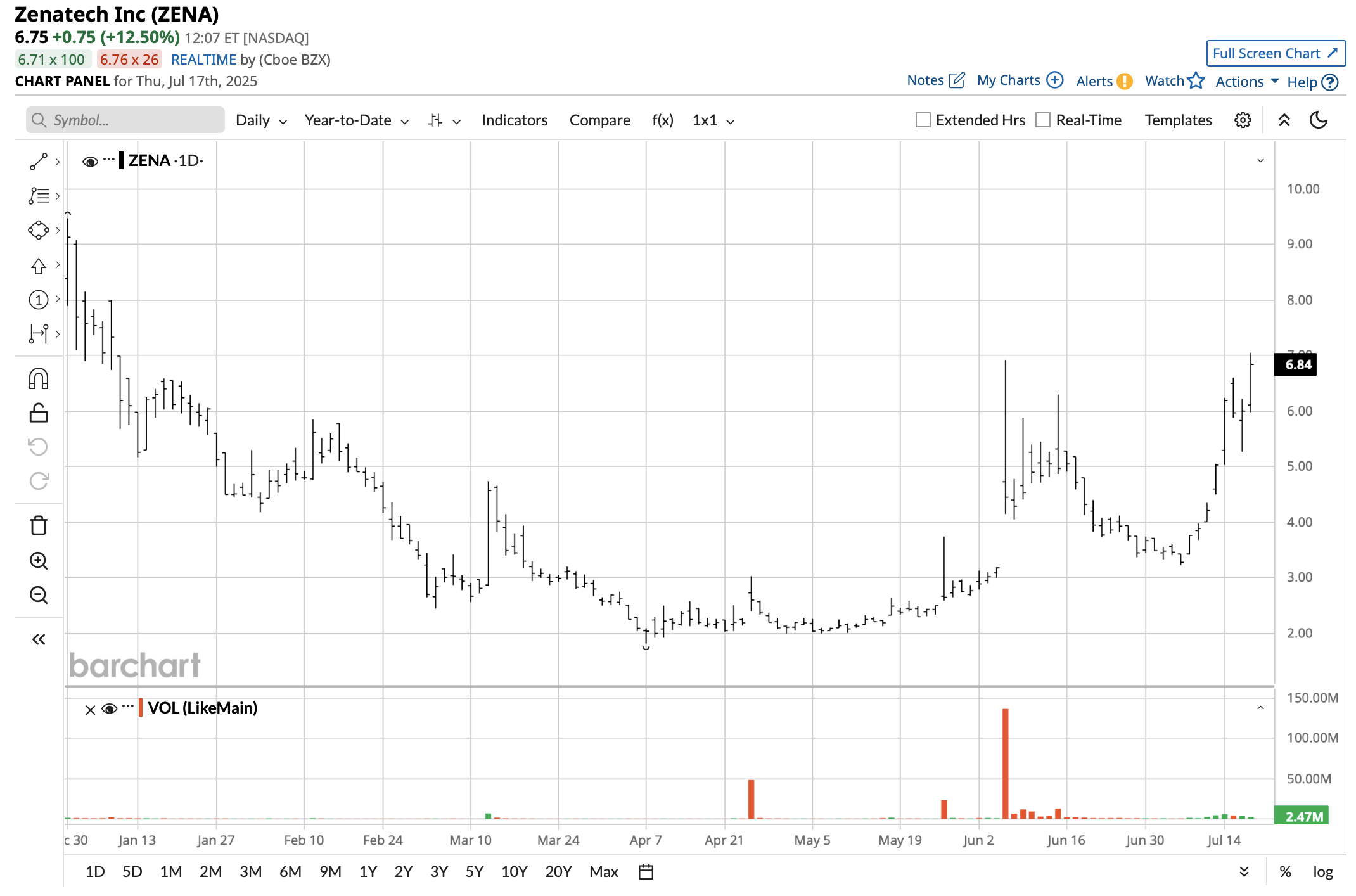
Task: Open the text and notes annotation tool
Action: [39, 196]
